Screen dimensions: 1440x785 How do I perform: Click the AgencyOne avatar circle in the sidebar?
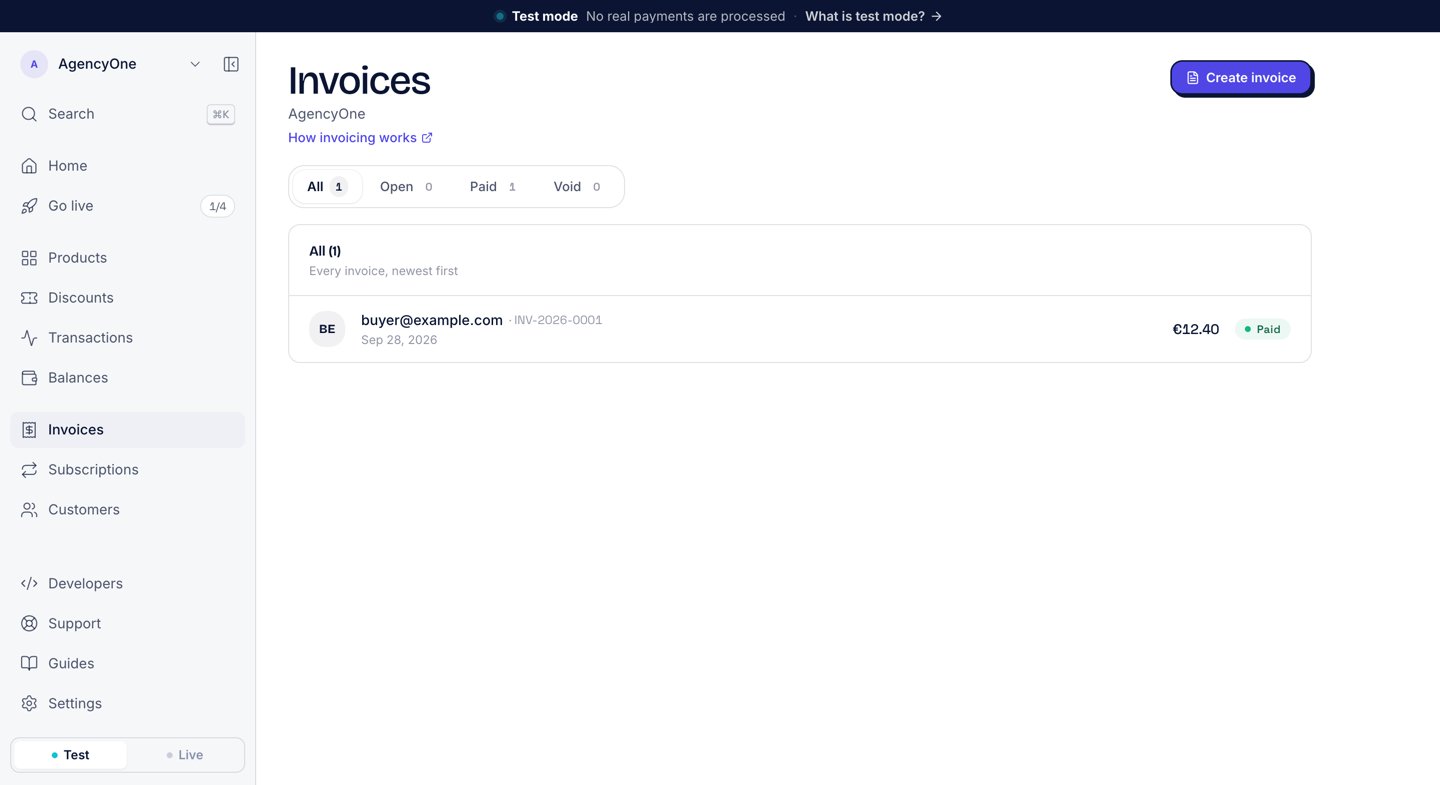pos(34,64)
